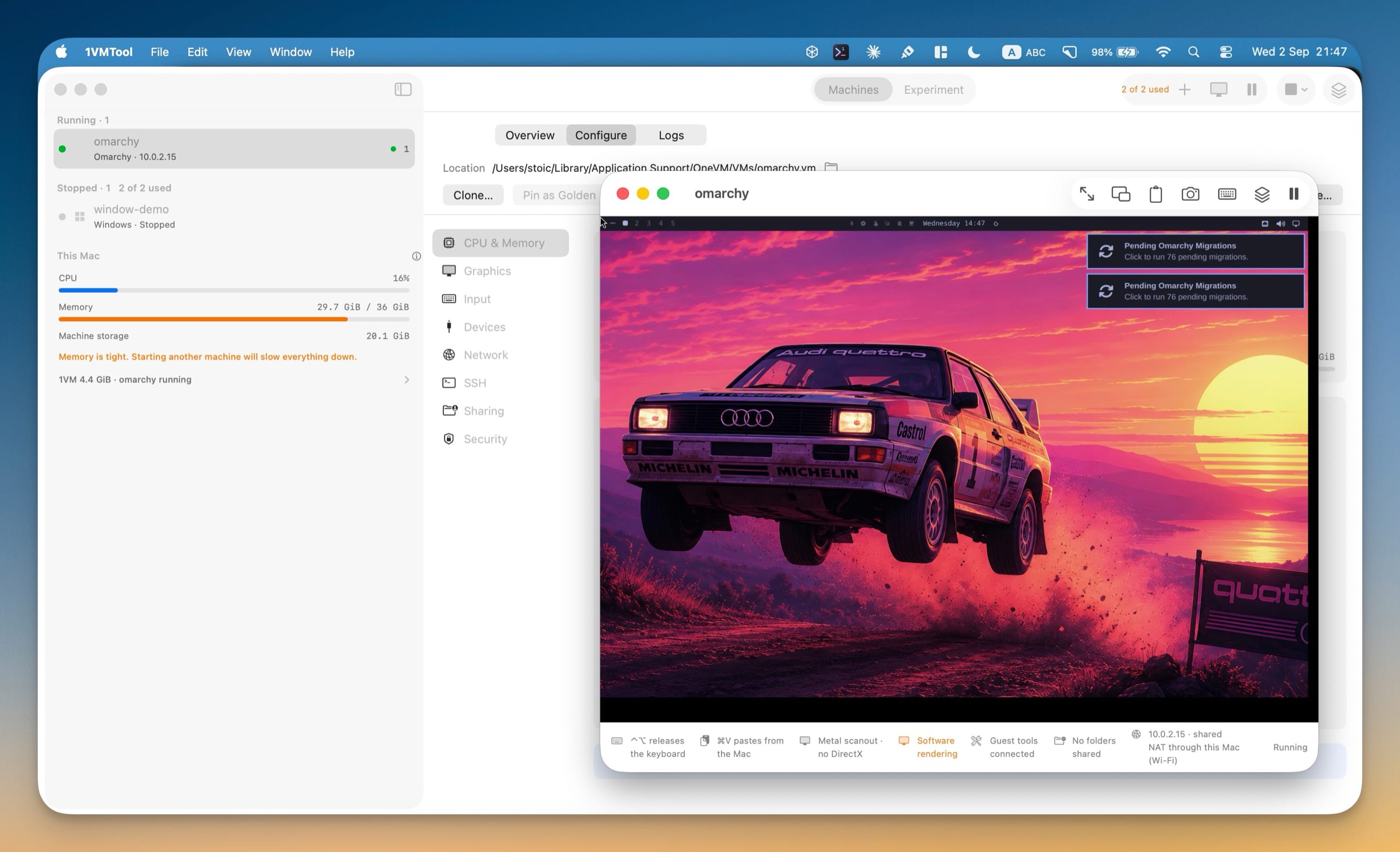The width and height of the screenshot is (1400, 852).
Task: Switch to the Overview tab
Action: 530,135
